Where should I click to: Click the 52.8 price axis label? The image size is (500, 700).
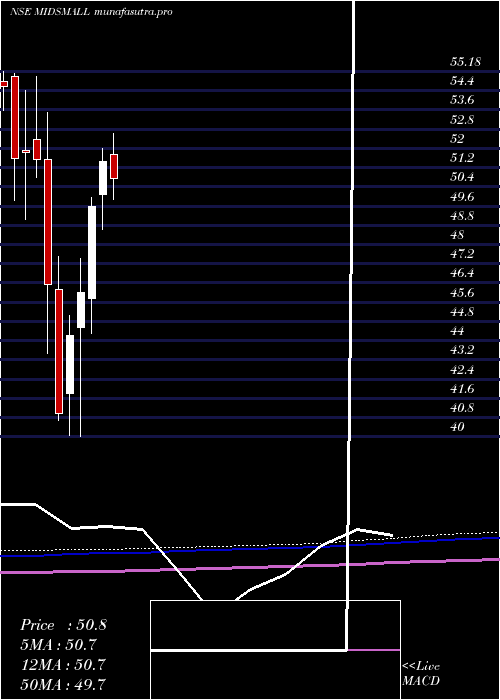tap(462, 120)
